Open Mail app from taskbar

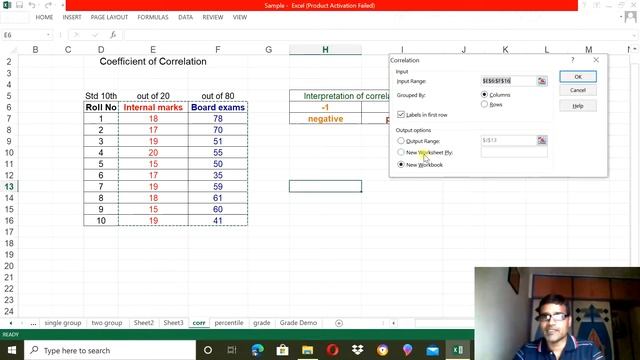433,350
